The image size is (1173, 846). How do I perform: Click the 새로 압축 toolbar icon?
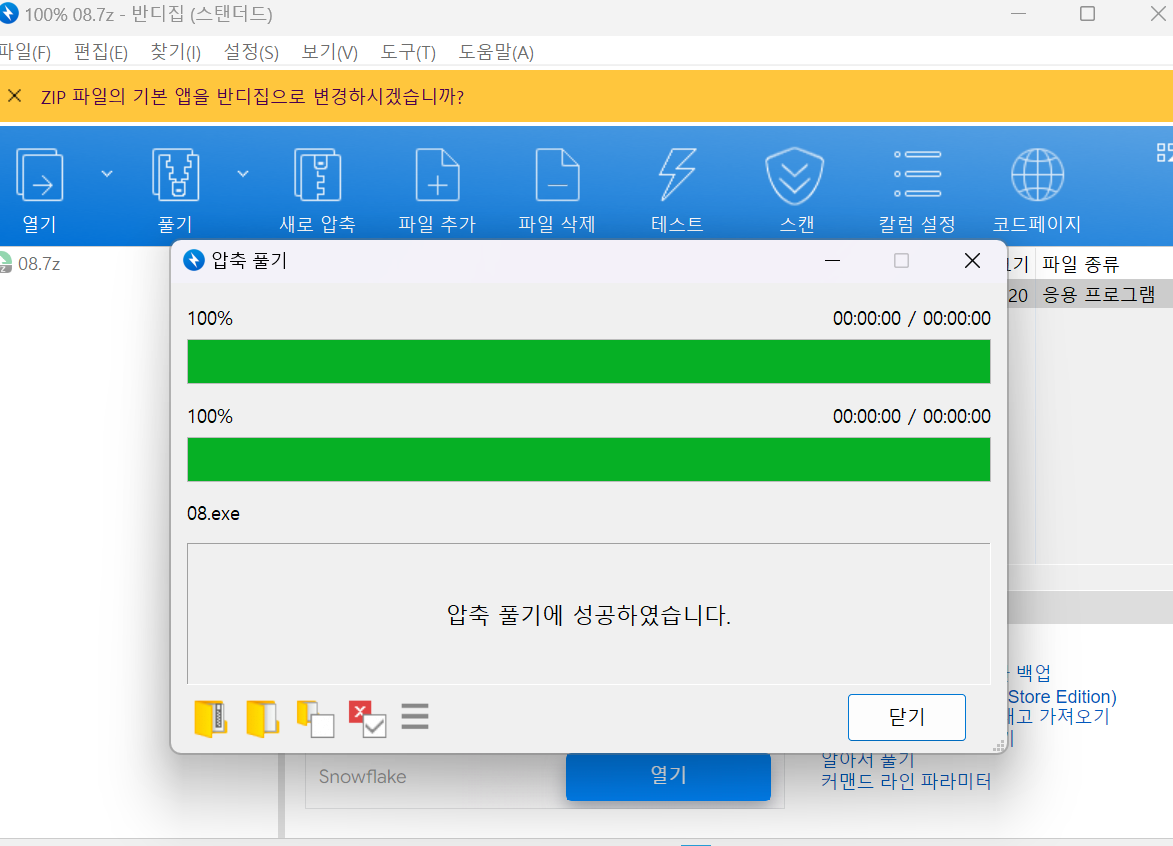click(317, 176)
